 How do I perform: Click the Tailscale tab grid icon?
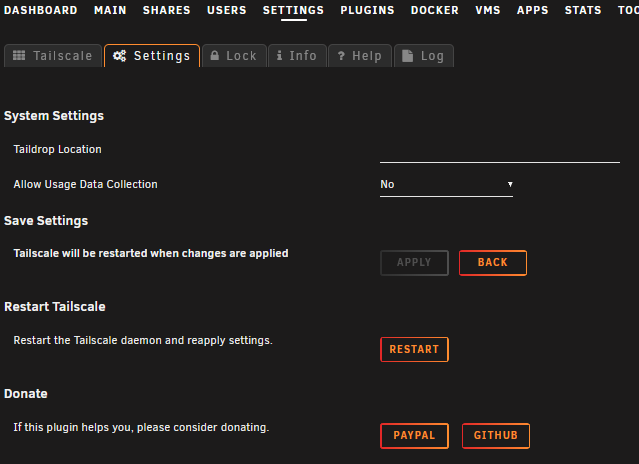(x=19, y=55)
